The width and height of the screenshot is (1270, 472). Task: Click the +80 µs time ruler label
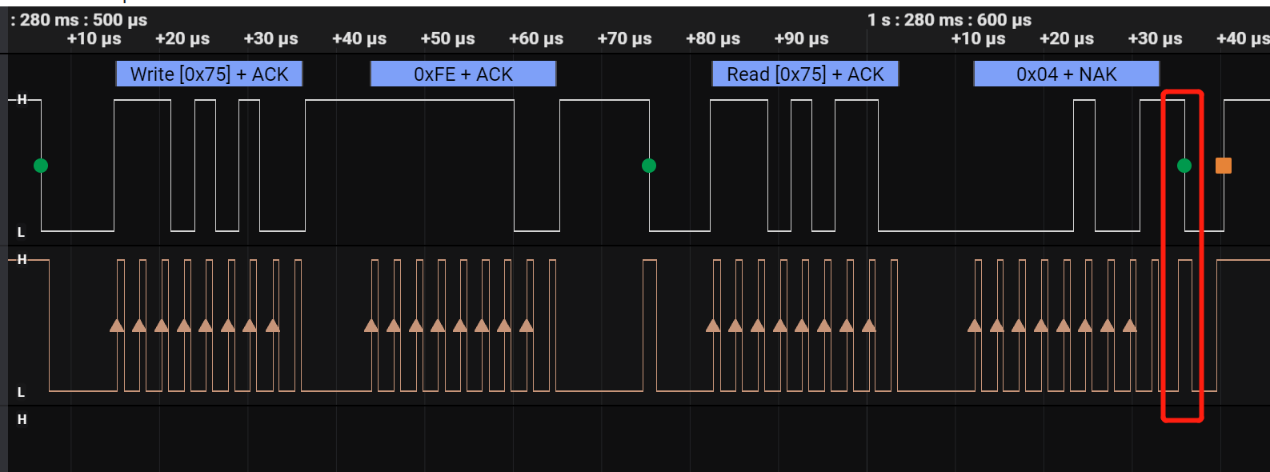pyautogui.click(x=713, y=39)
